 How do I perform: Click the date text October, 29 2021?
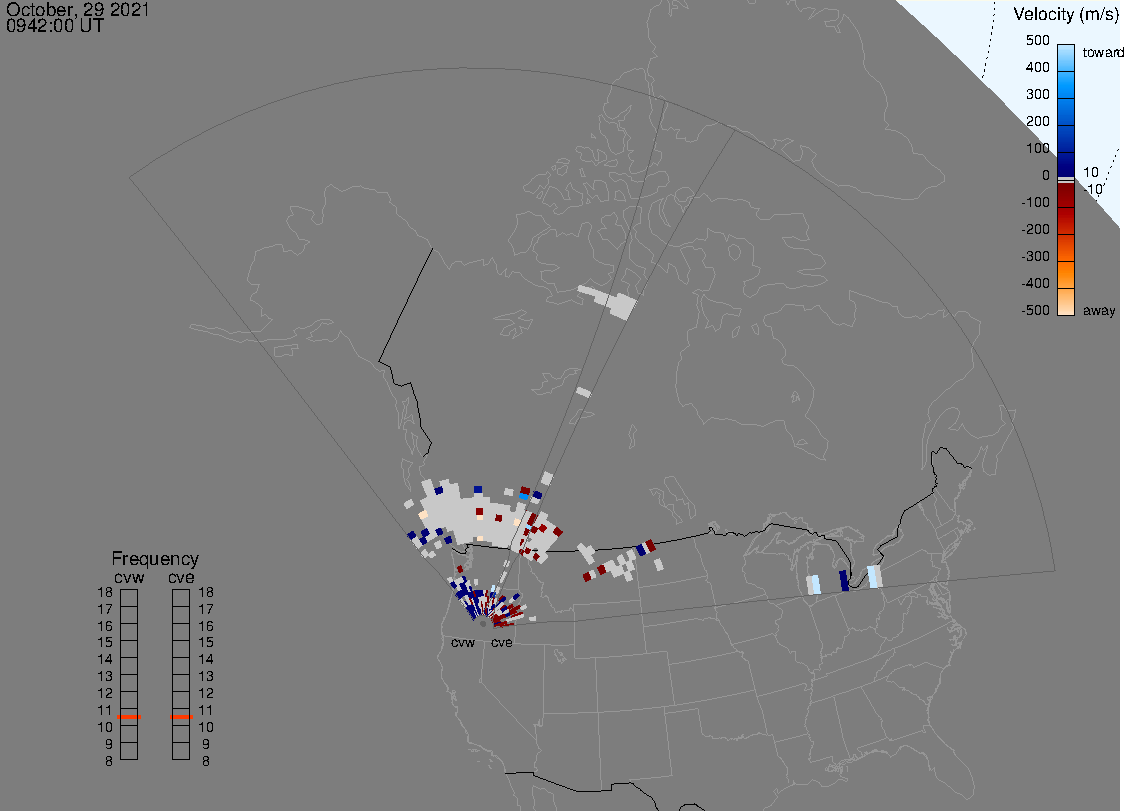(x=77, y=9)
